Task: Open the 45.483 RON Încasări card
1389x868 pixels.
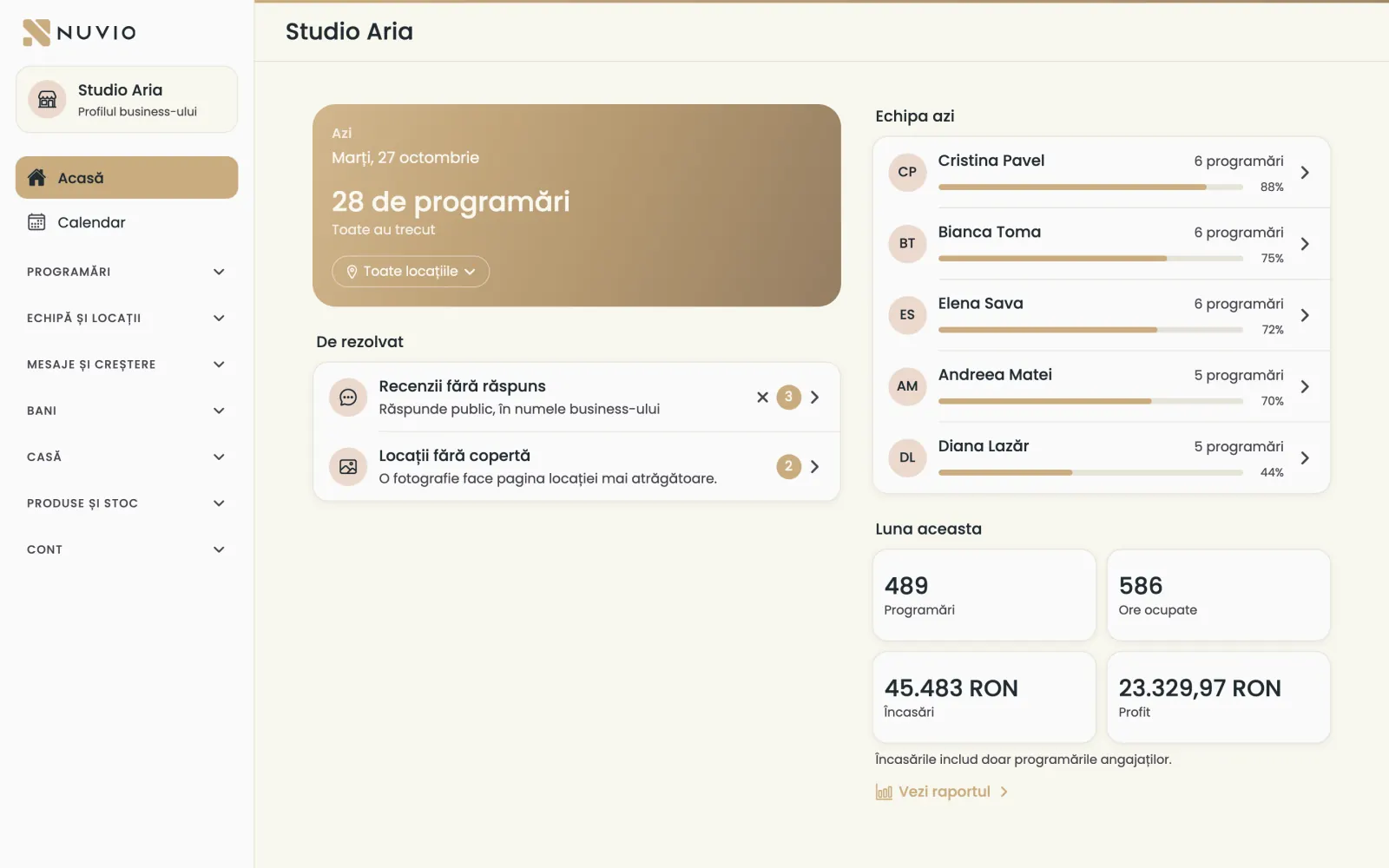Action: click(984, 698)
